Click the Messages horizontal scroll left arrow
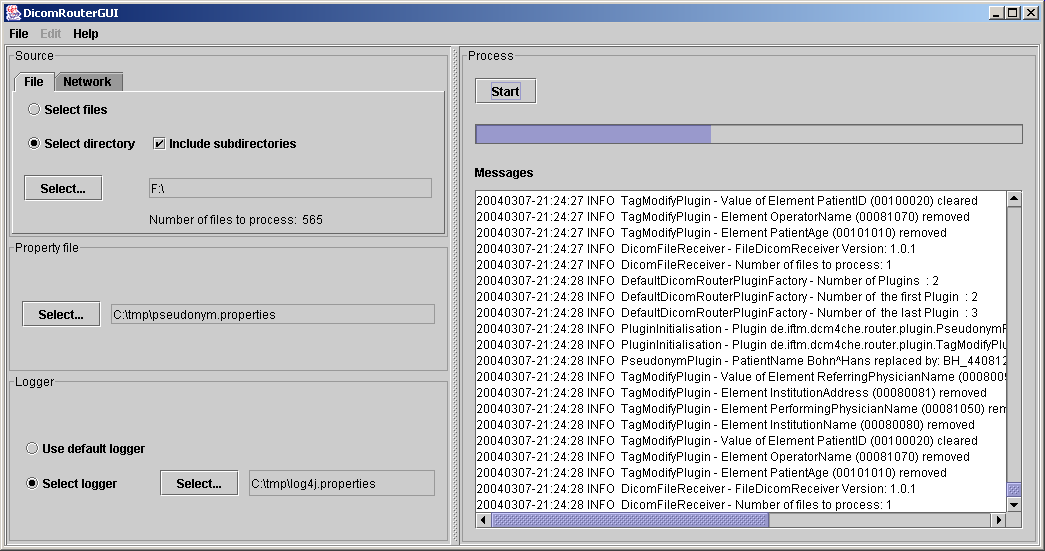The width and height of the screenshot is (1045, 551). [x=484, y=521]
